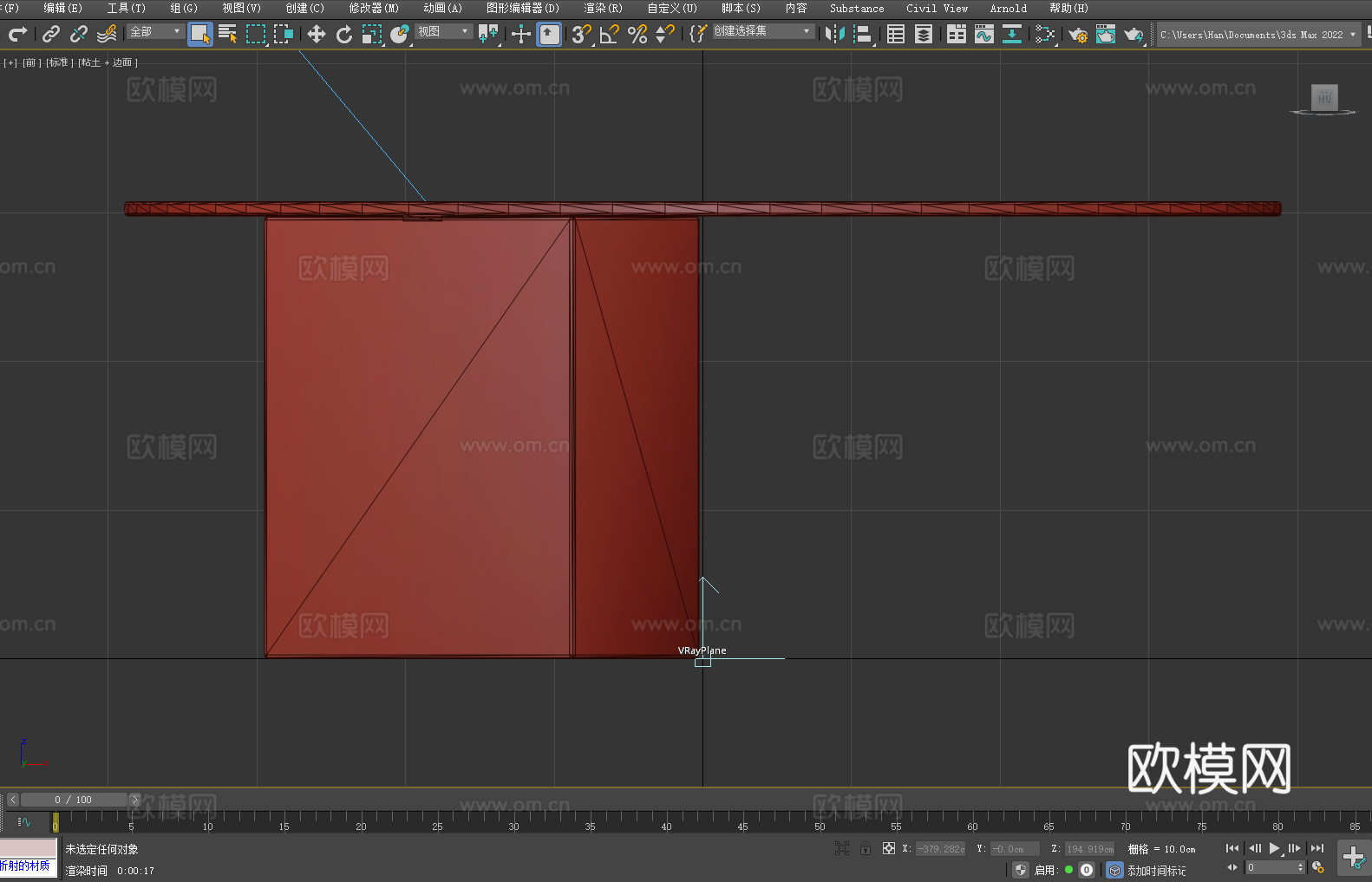Image resolution: width=1372 pixels, height=882 pixels.
Task: Open the Arnold menu
Action: [x=1009, y=8]
